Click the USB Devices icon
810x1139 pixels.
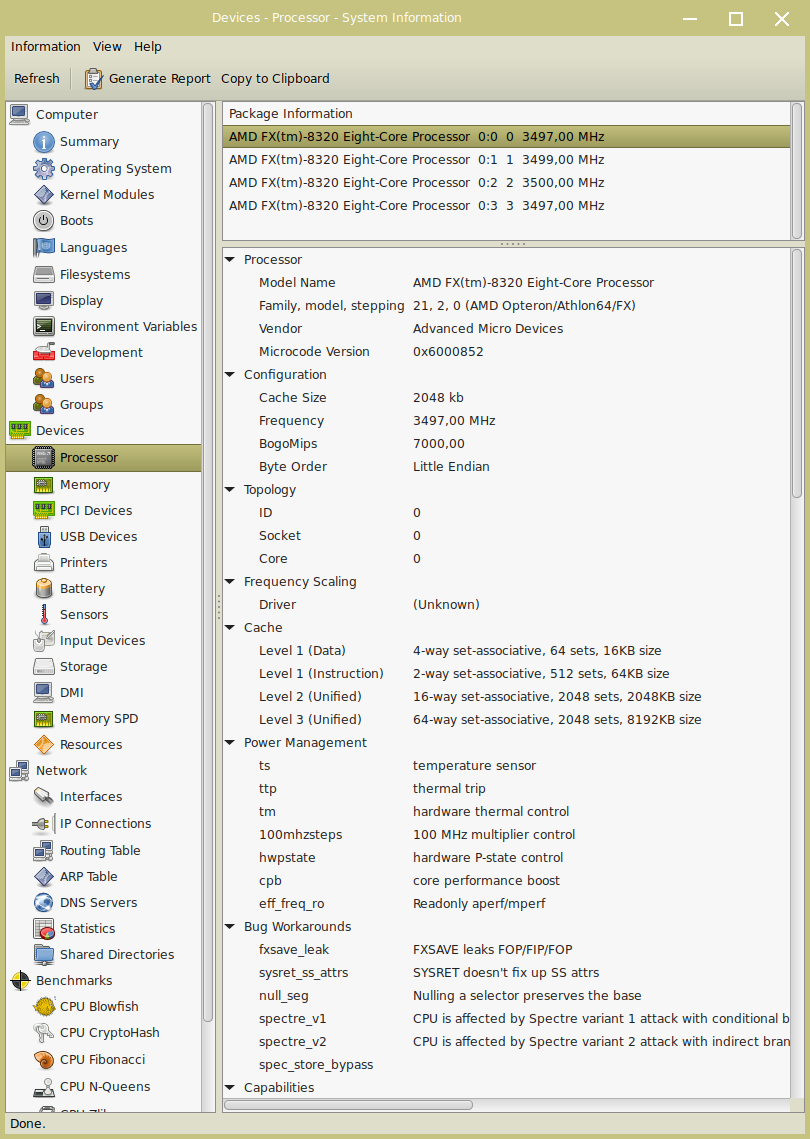point(44,537)
